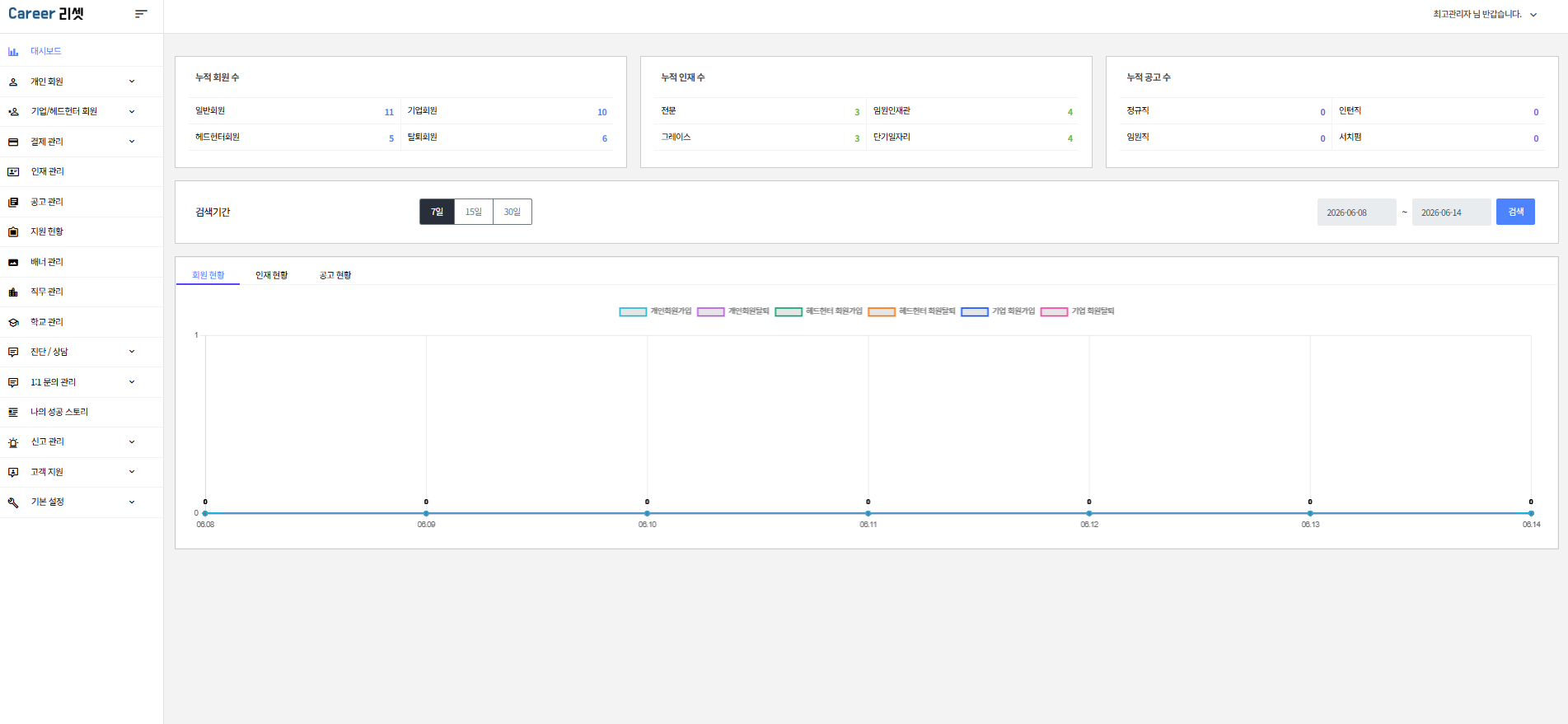Select the 15일 search period
Viewport: 1568px width, 724px height.
[474, 212]
